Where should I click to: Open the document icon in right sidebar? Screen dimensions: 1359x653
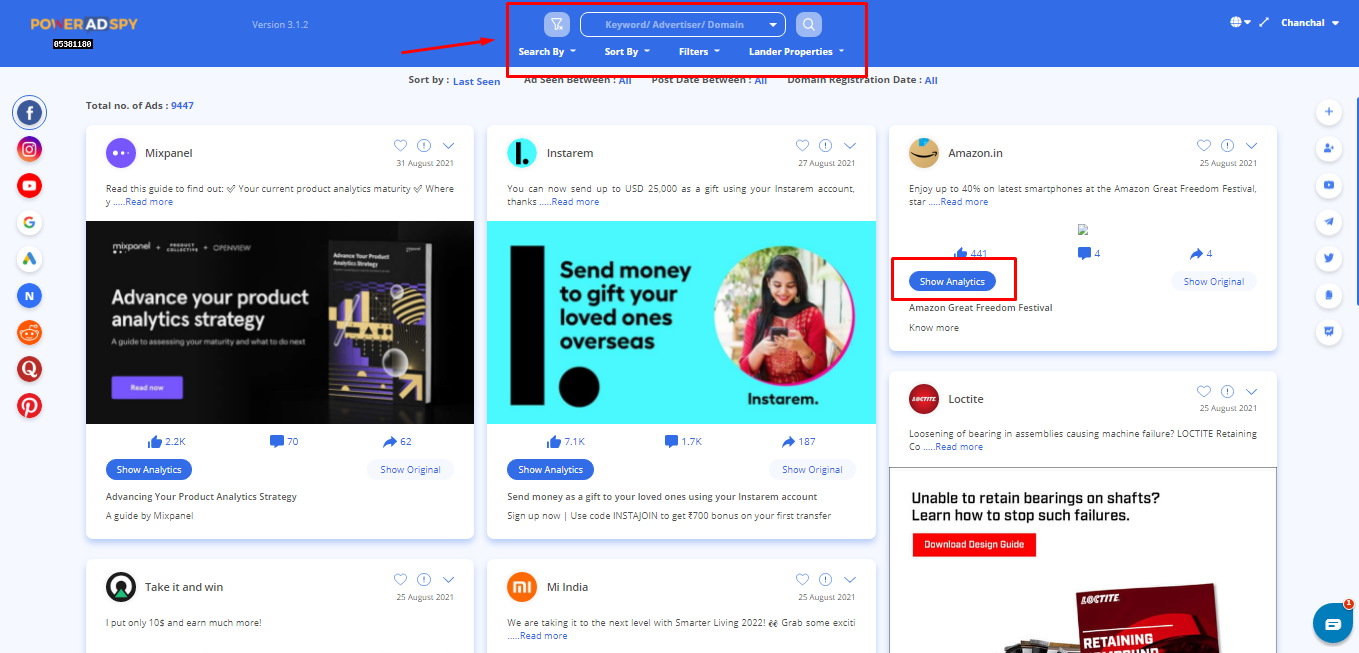click(1329, 295)
